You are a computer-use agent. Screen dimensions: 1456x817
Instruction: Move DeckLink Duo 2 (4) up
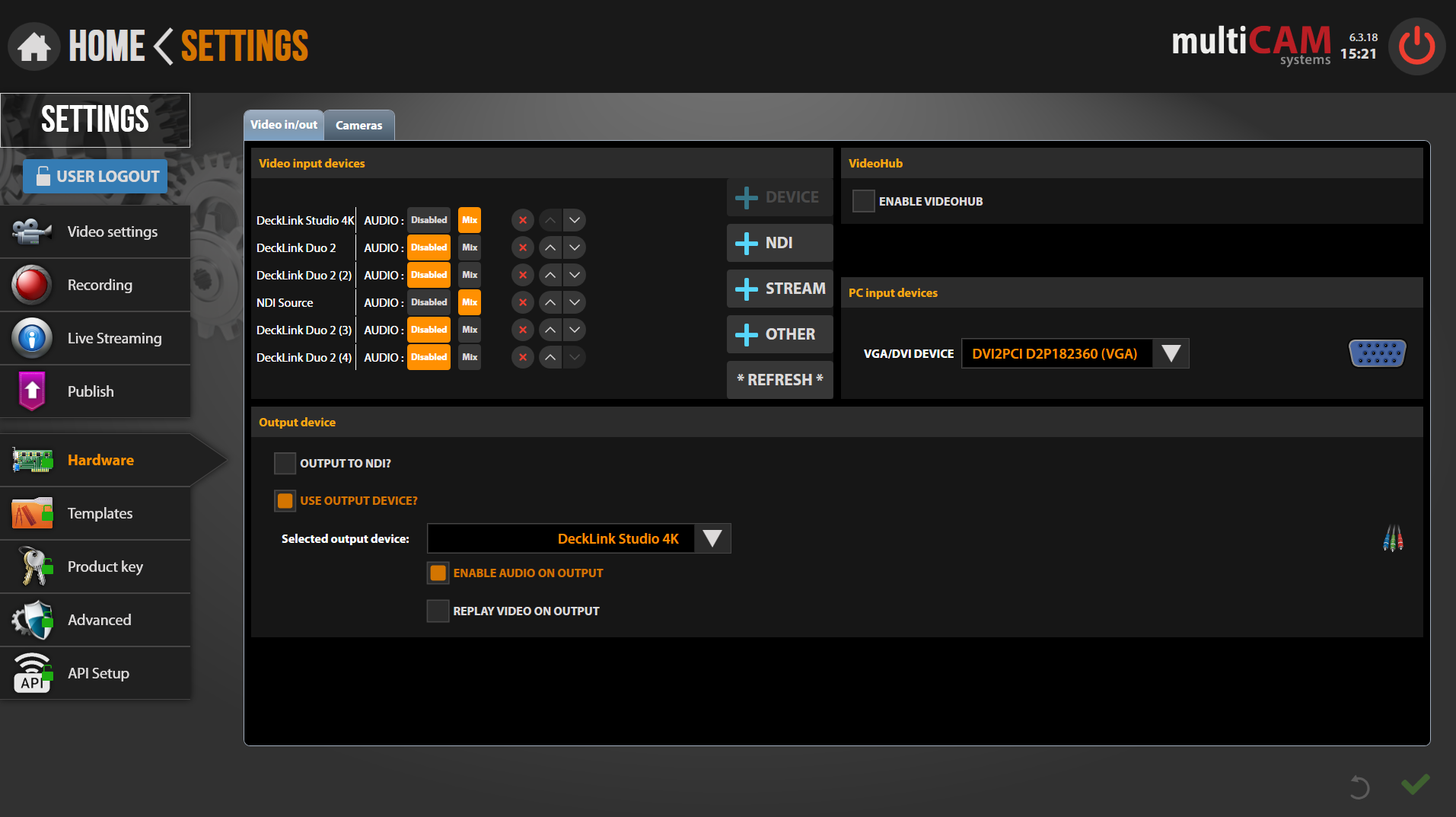click(550, 357)
